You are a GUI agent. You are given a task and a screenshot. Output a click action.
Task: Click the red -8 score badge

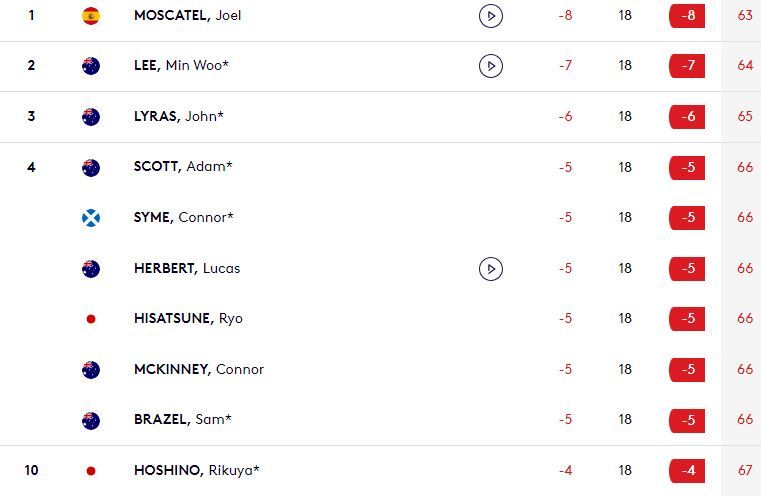point(687,16)
